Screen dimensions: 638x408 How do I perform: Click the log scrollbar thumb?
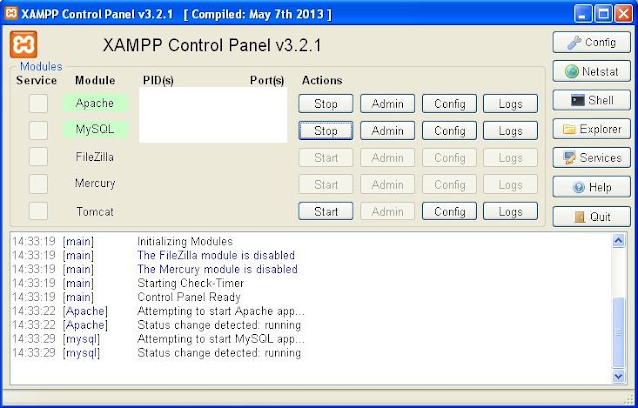pos(618,333)
